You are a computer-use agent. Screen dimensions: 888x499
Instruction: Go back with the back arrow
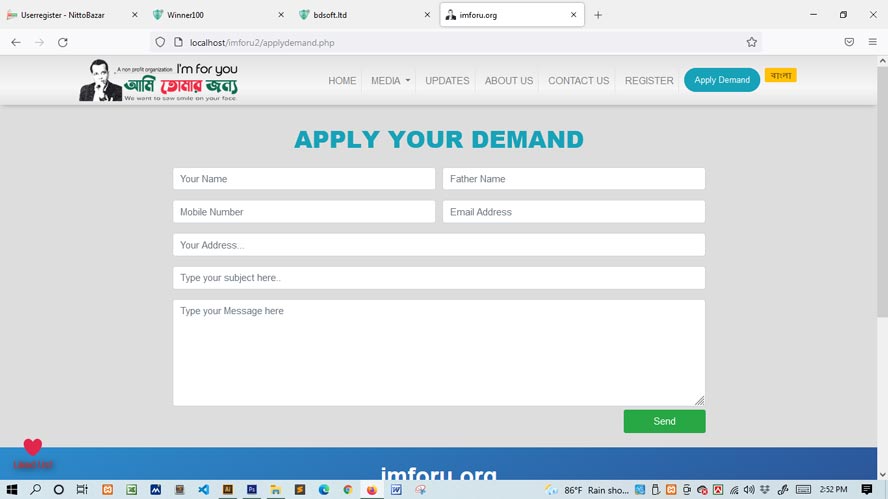coord(16,42)
